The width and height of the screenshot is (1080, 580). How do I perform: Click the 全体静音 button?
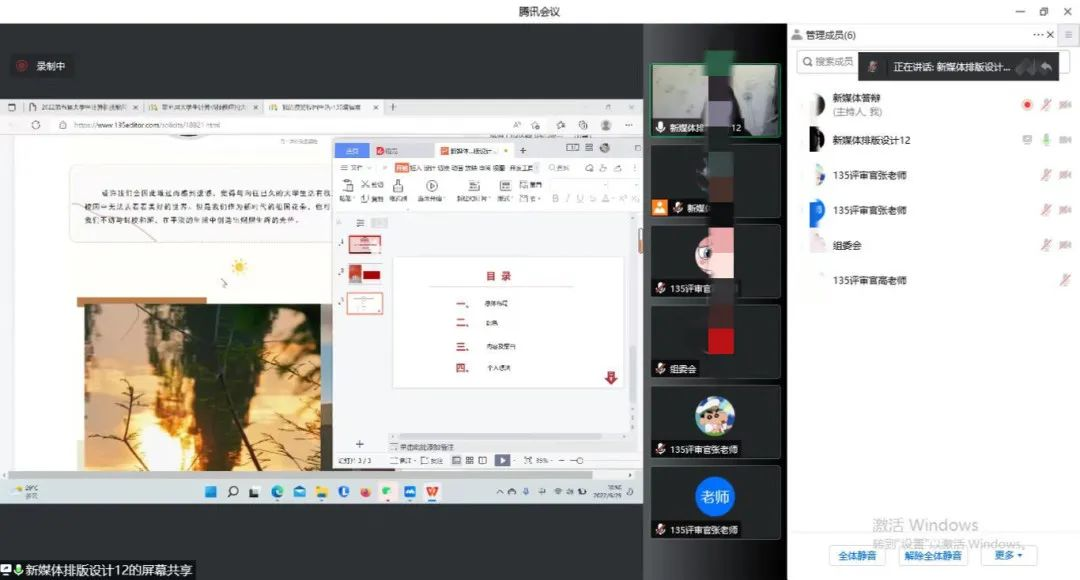coord(857,555)
